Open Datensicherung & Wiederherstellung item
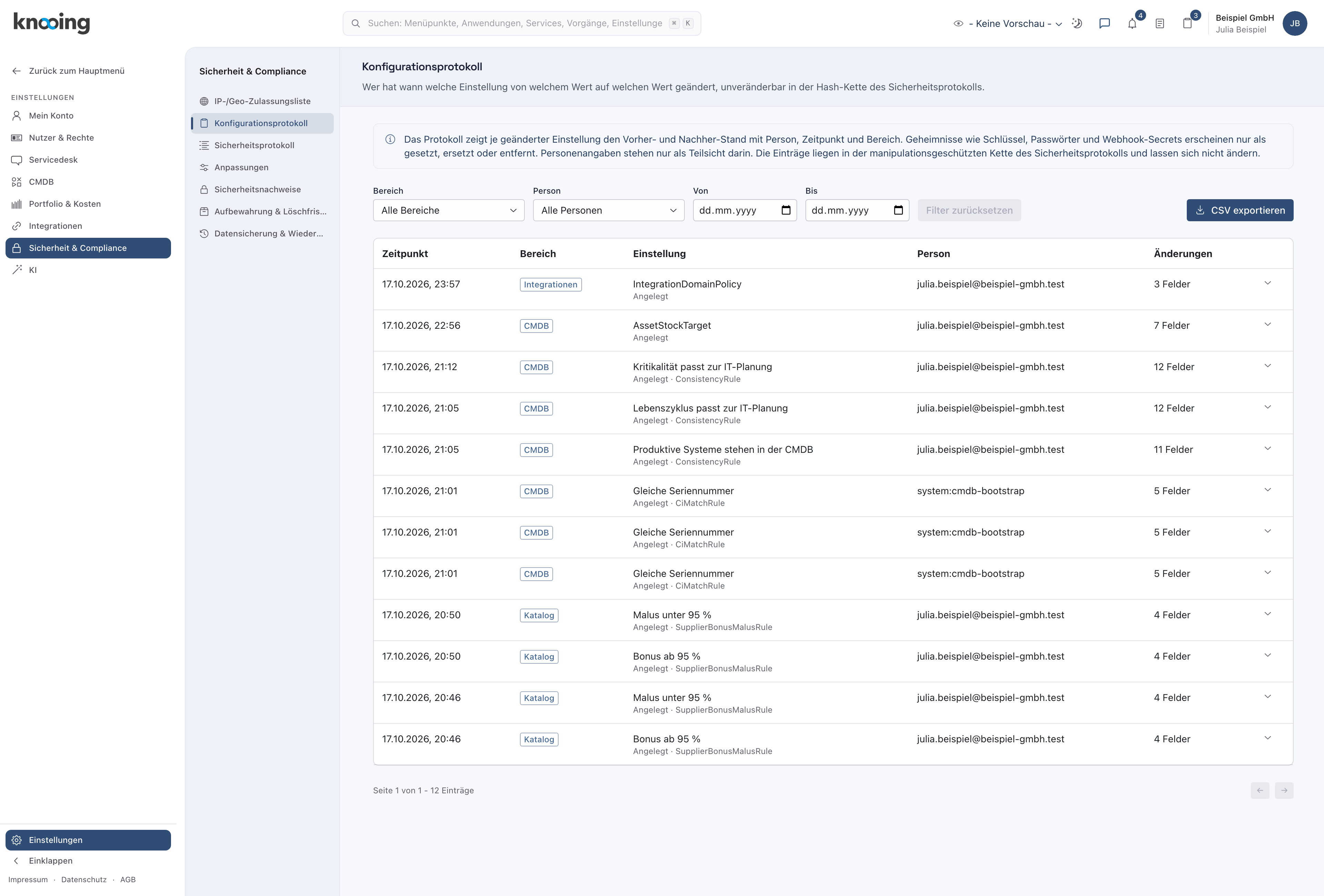The height and width of the screenshot is (896, 1324). pyautogui.click(x=262, y=233)
